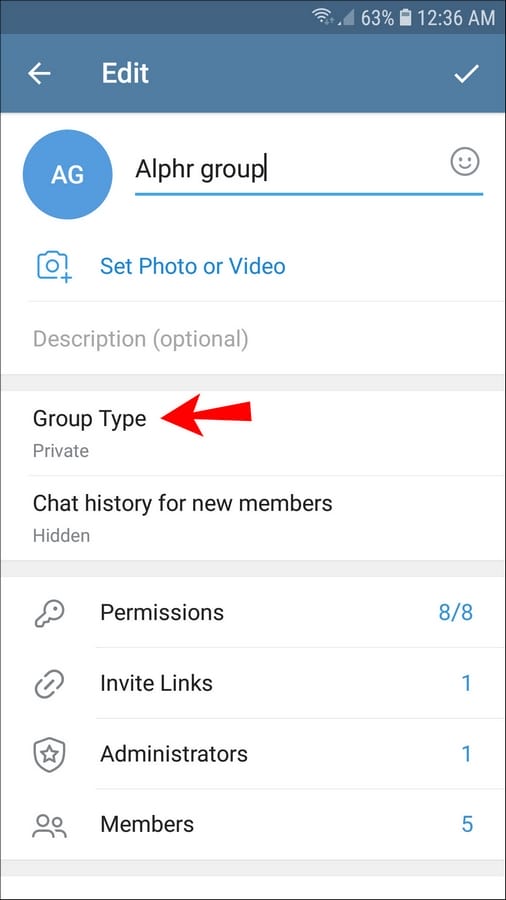
Task: Open emoji picker smiley icon
Action: (x=465, y=162)
